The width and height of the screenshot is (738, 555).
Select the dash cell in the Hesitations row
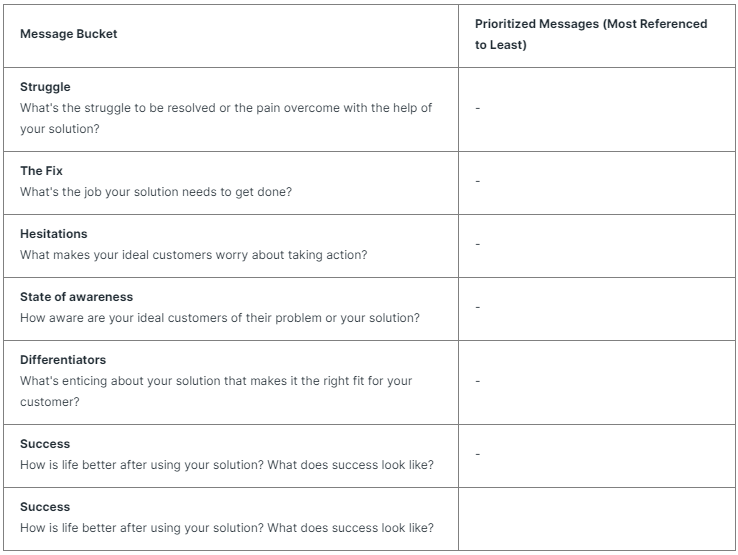coord(478,244)
